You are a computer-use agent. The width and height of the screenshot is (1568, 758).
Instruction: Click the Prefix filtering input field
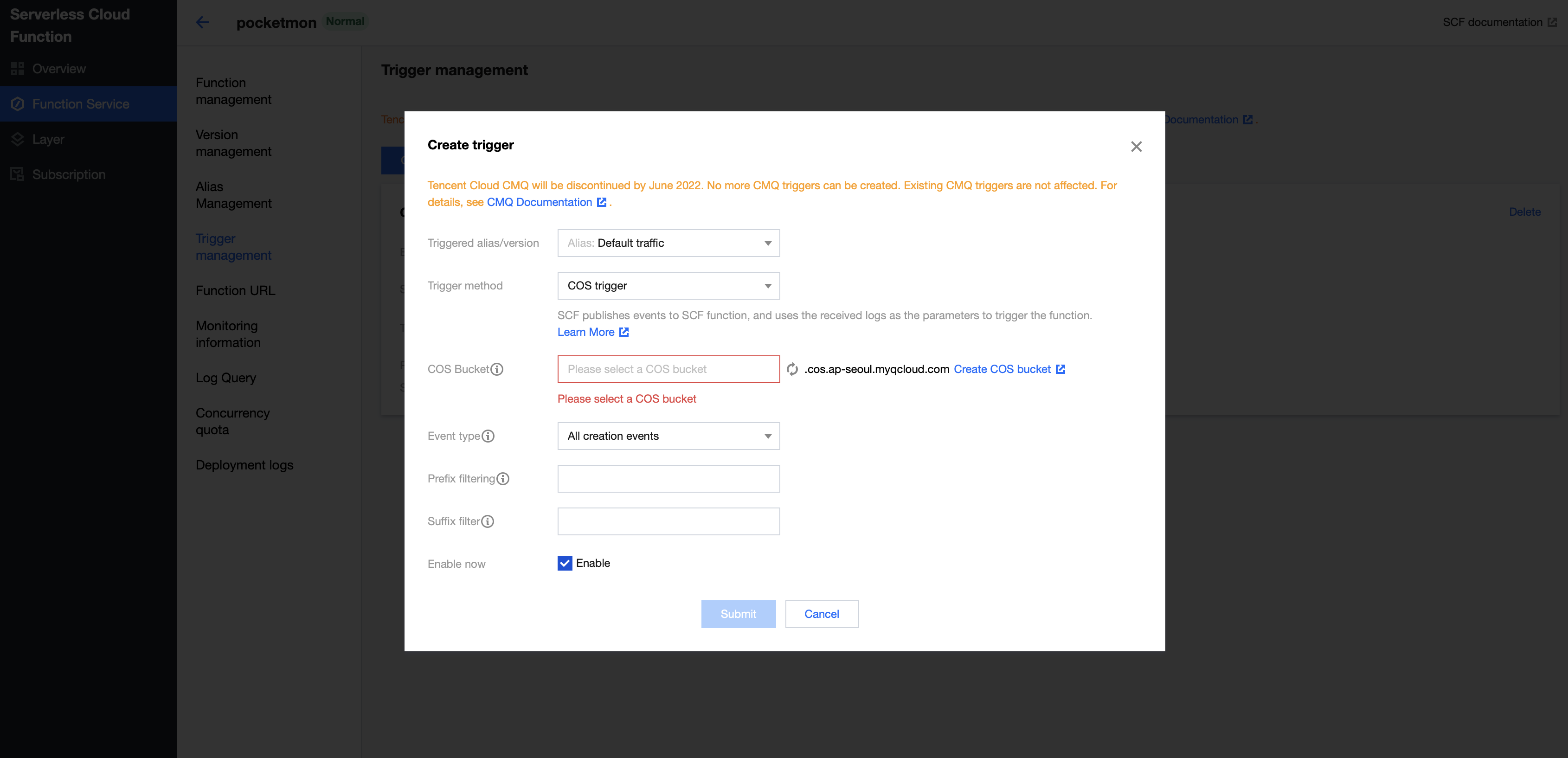click(668, 479)
